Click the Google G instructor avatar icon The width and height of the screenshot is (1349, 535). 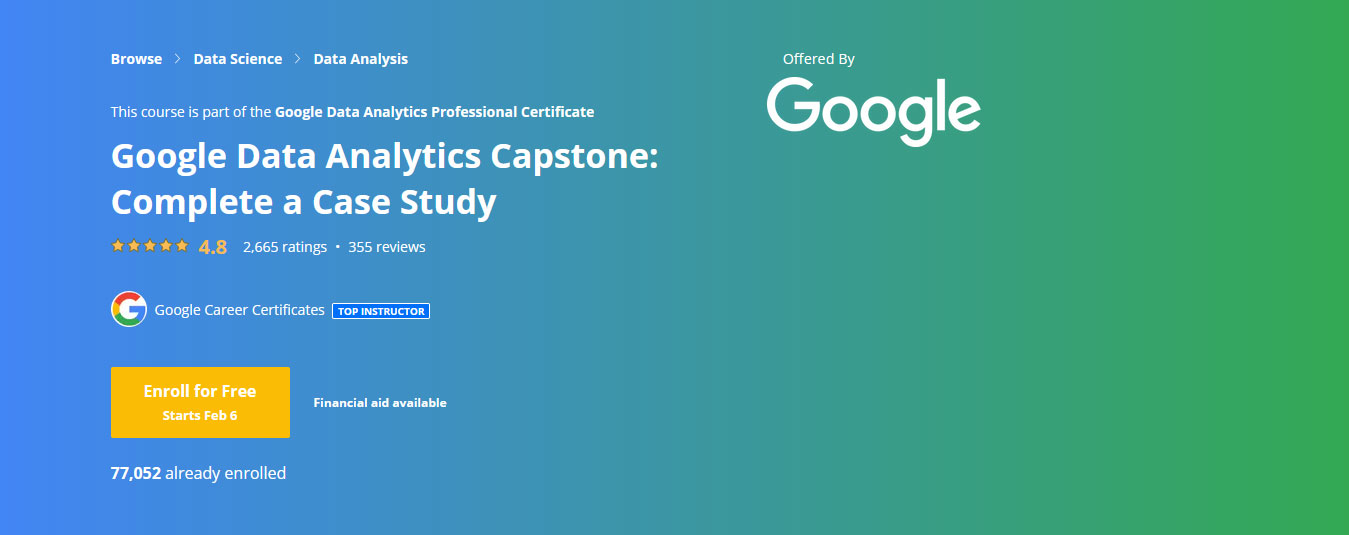click(x=129, y=310)
